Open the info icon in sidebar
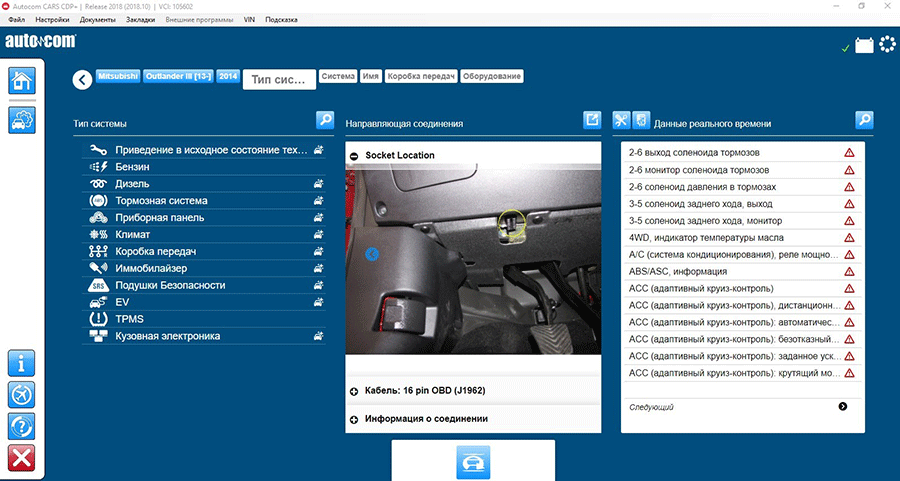 [22, 363]
